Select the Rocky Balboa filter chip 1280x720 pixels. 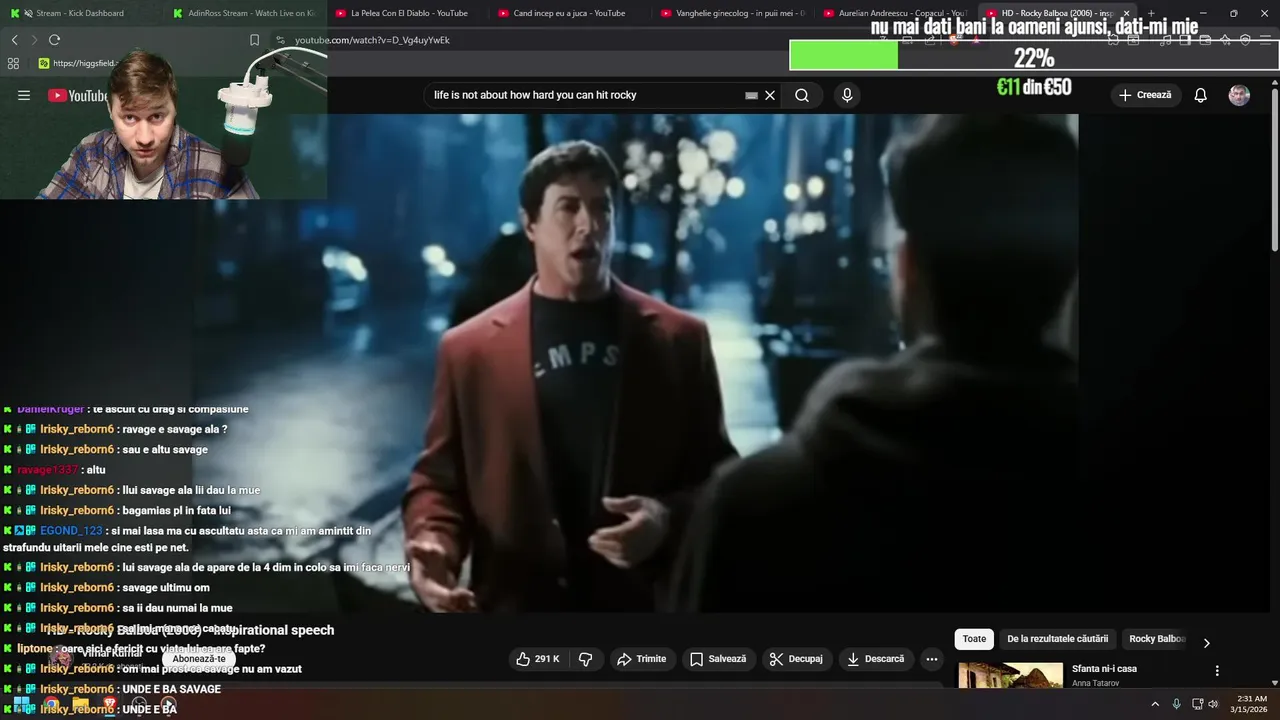(1156, 639)
